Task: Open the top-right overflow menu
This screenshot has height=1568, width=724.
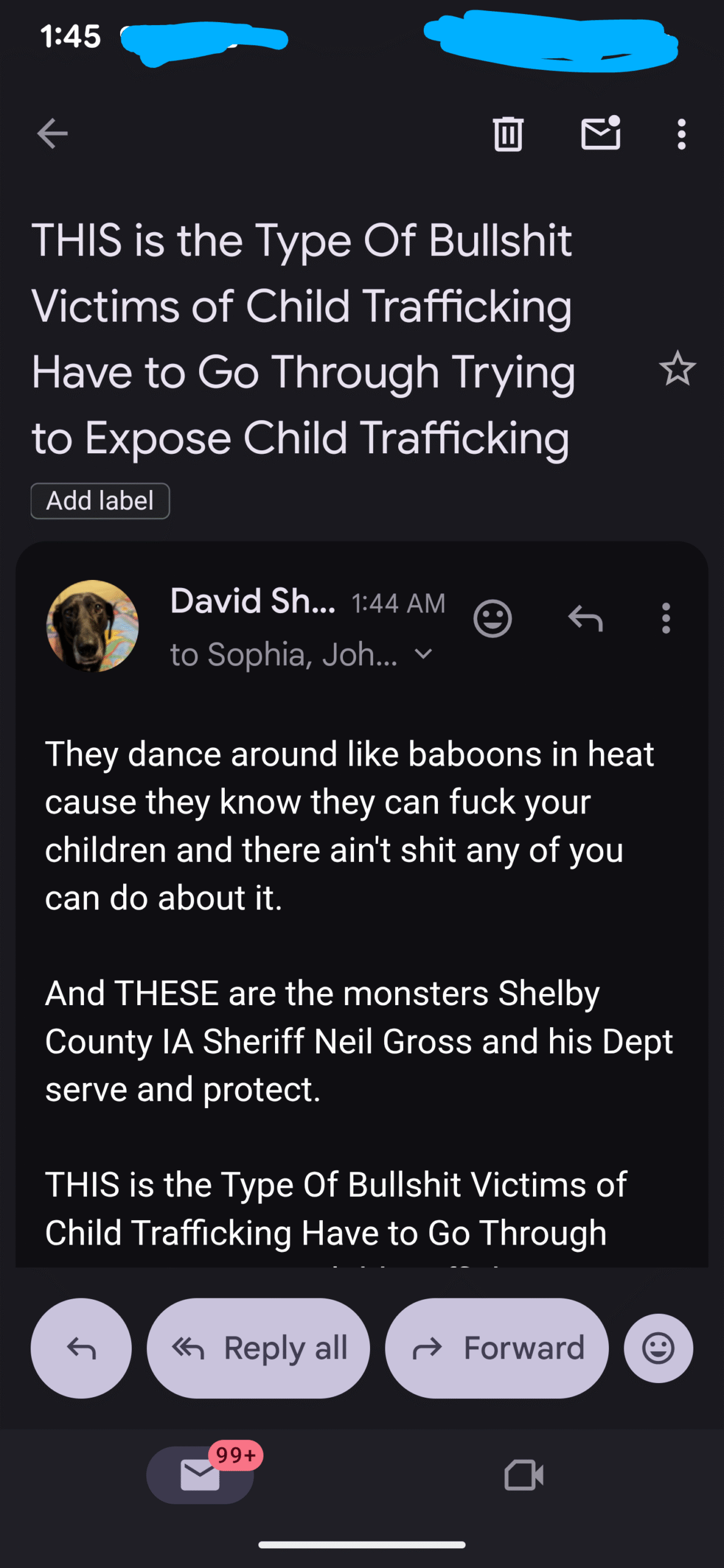Action: tap(681, 134)
